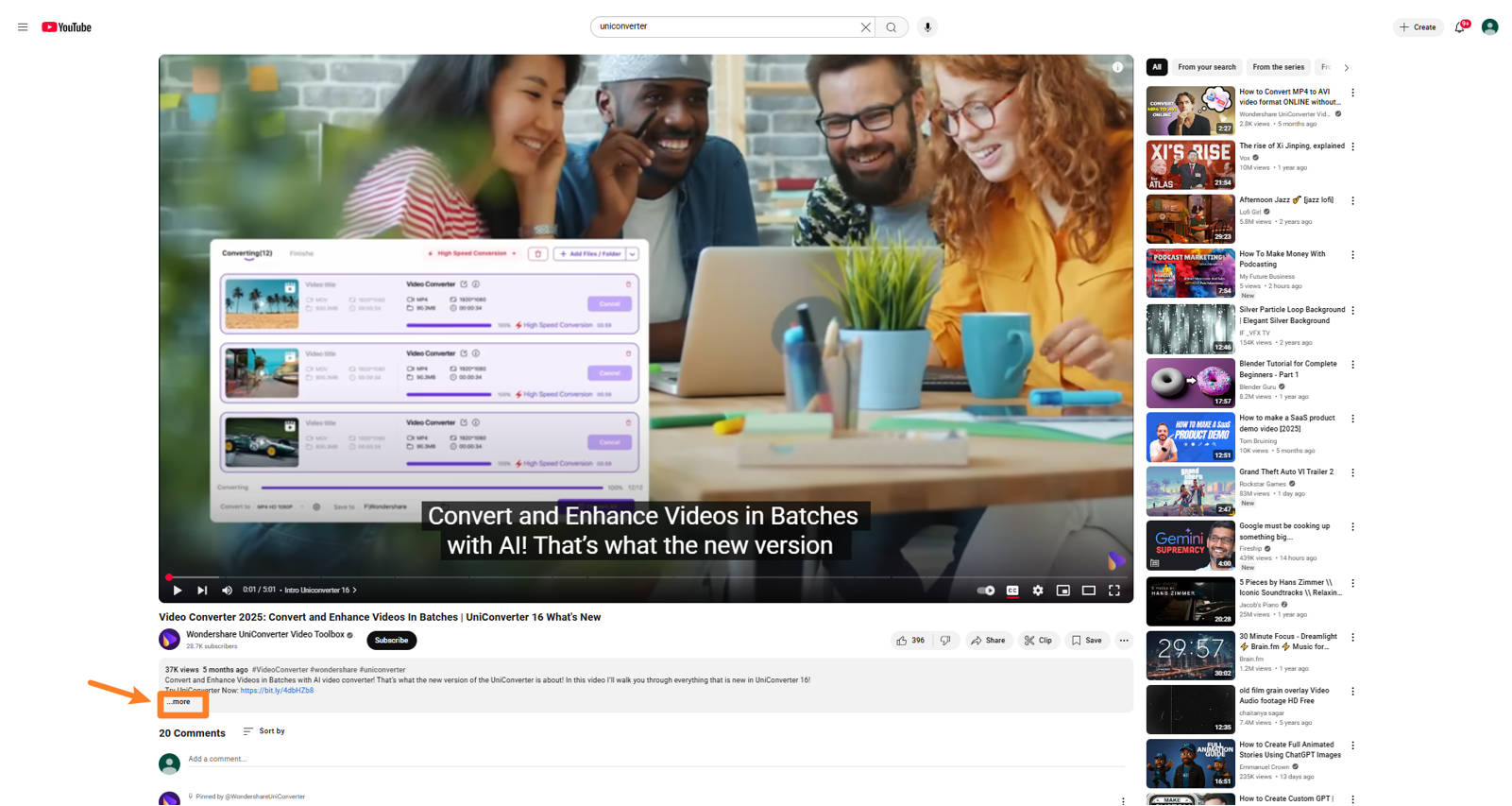Open the Blender Tutorial donut thumbnail

tap(1190, 383)
